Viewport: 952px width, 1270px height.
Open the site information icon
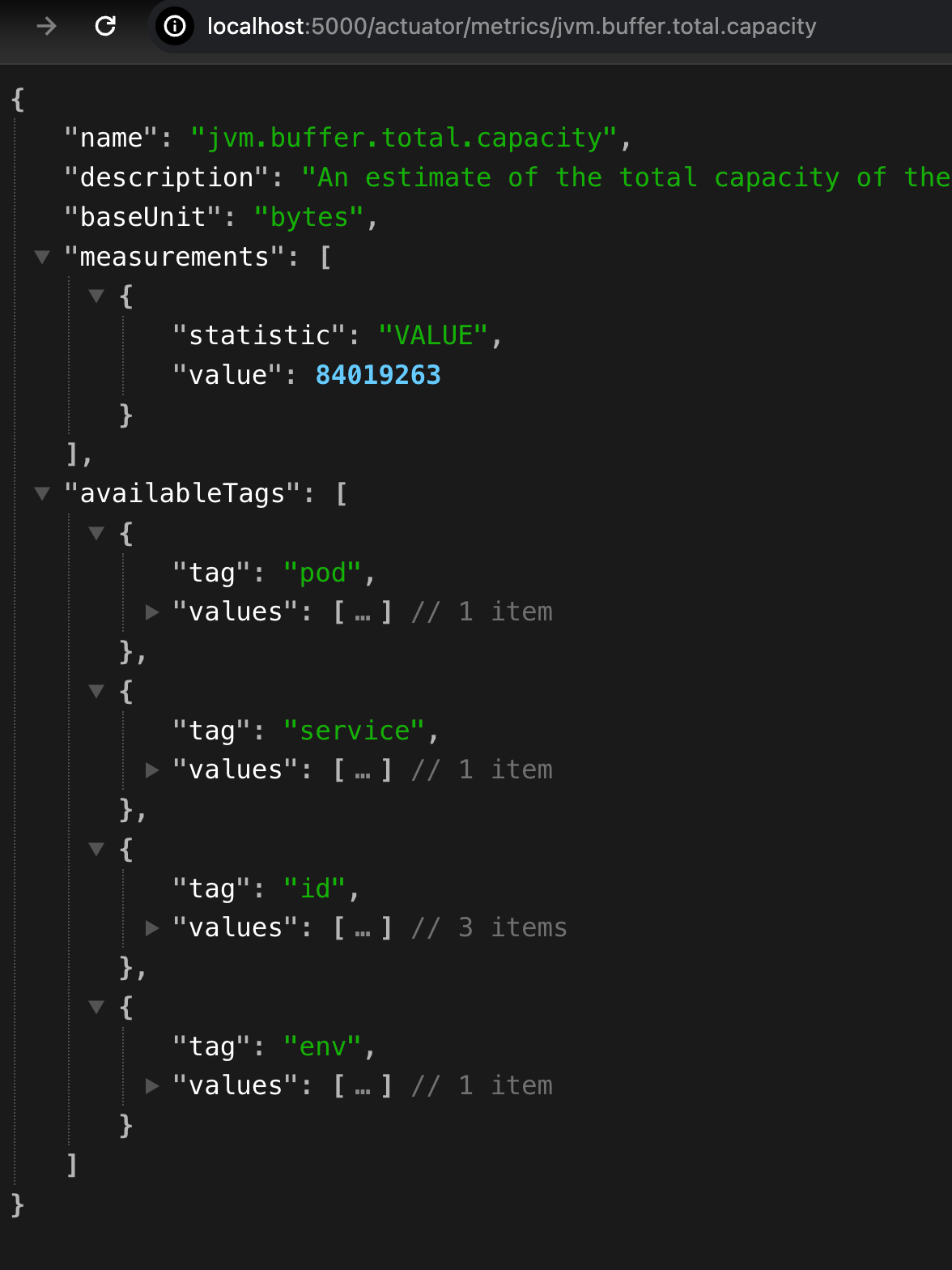tap(174, 27)
